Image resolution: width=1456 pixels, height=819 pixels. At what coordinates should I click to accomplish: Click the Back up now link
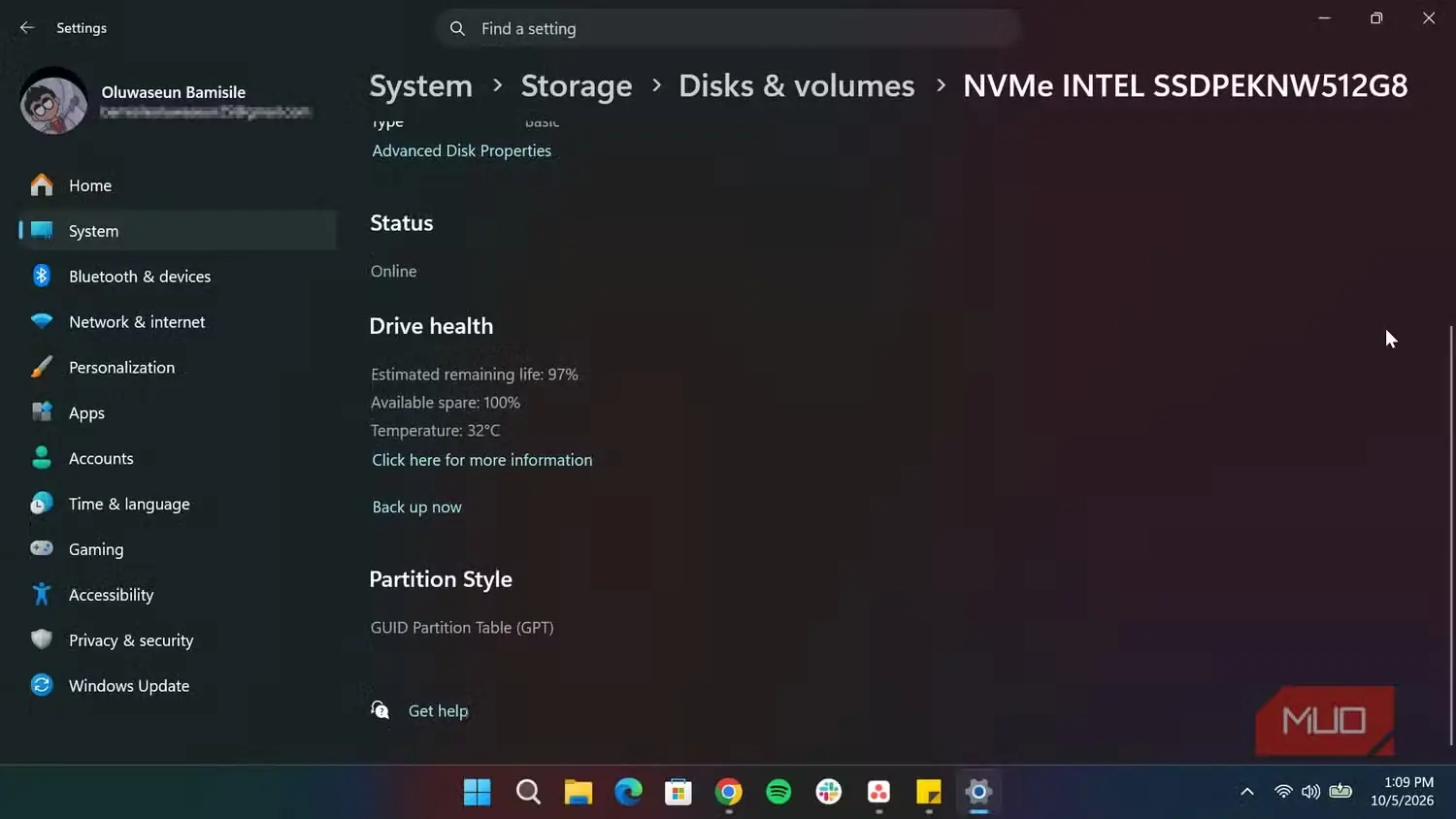pyautogui.click(x=417, y=508)
